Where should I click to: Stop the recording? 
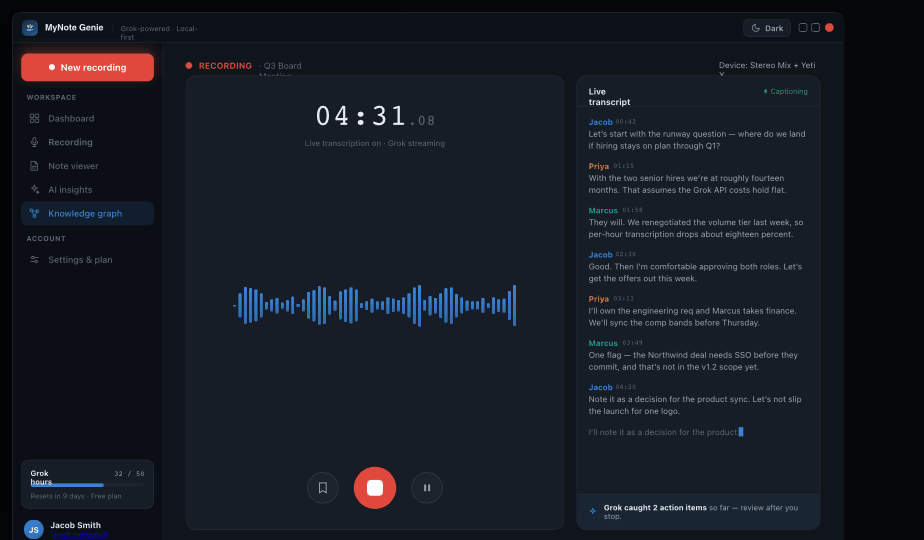tap(375, 488)
